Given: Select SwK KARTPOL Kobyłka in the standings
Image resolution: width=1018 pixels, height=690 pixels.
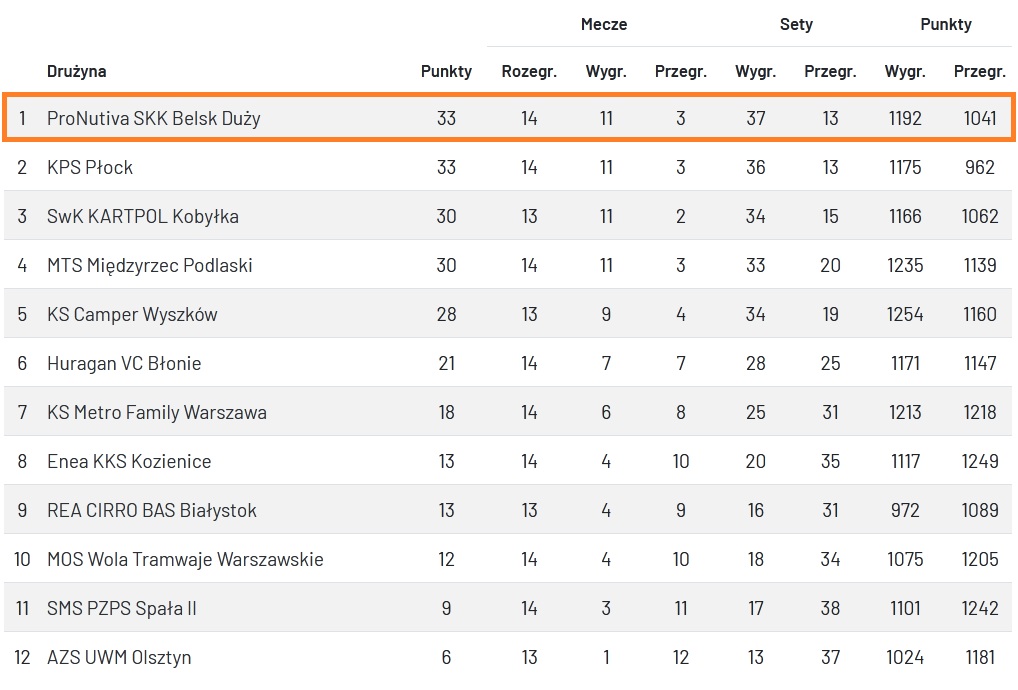Looking at the screenshot, I should point(143,216).
